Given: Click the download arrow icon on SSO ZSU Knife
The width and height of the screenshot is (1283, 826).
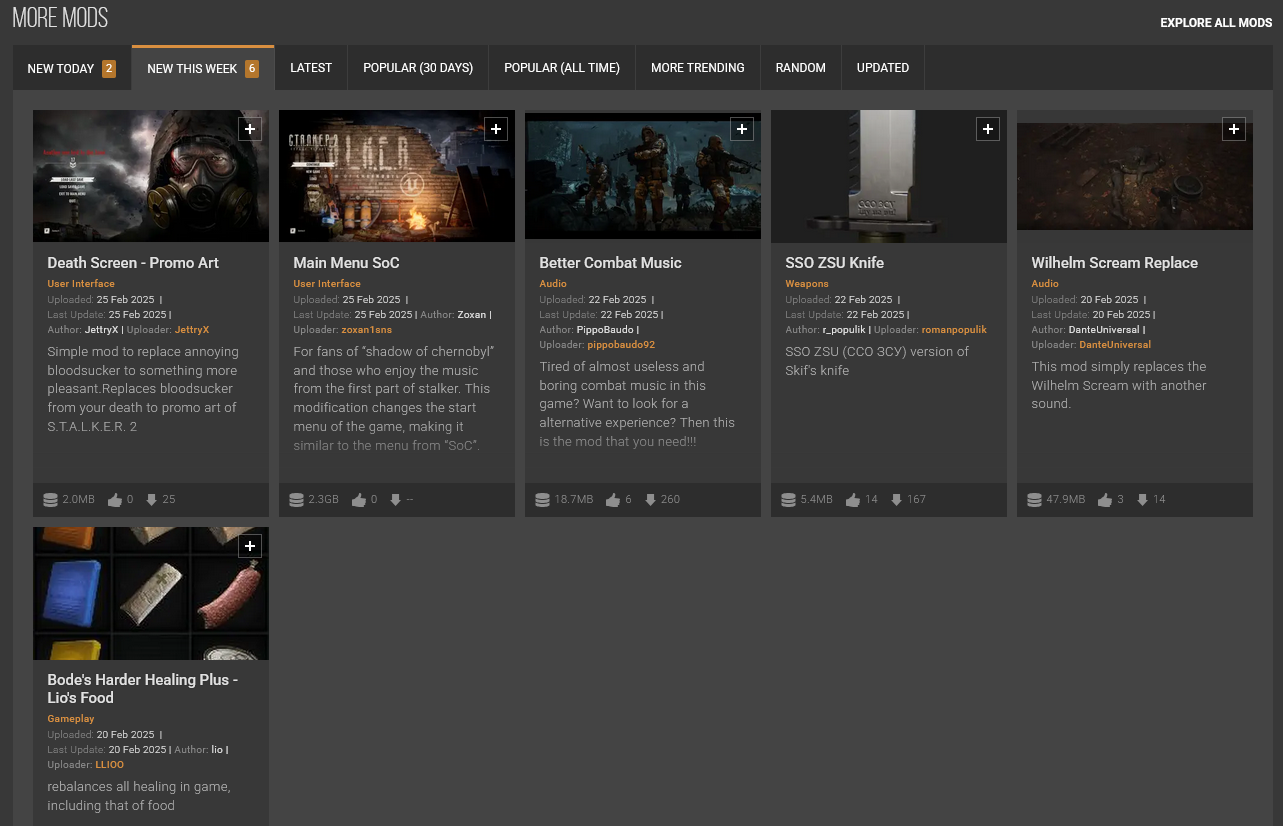Looking at the screenshot, I should pyautogui.click(x=896, y=499).
